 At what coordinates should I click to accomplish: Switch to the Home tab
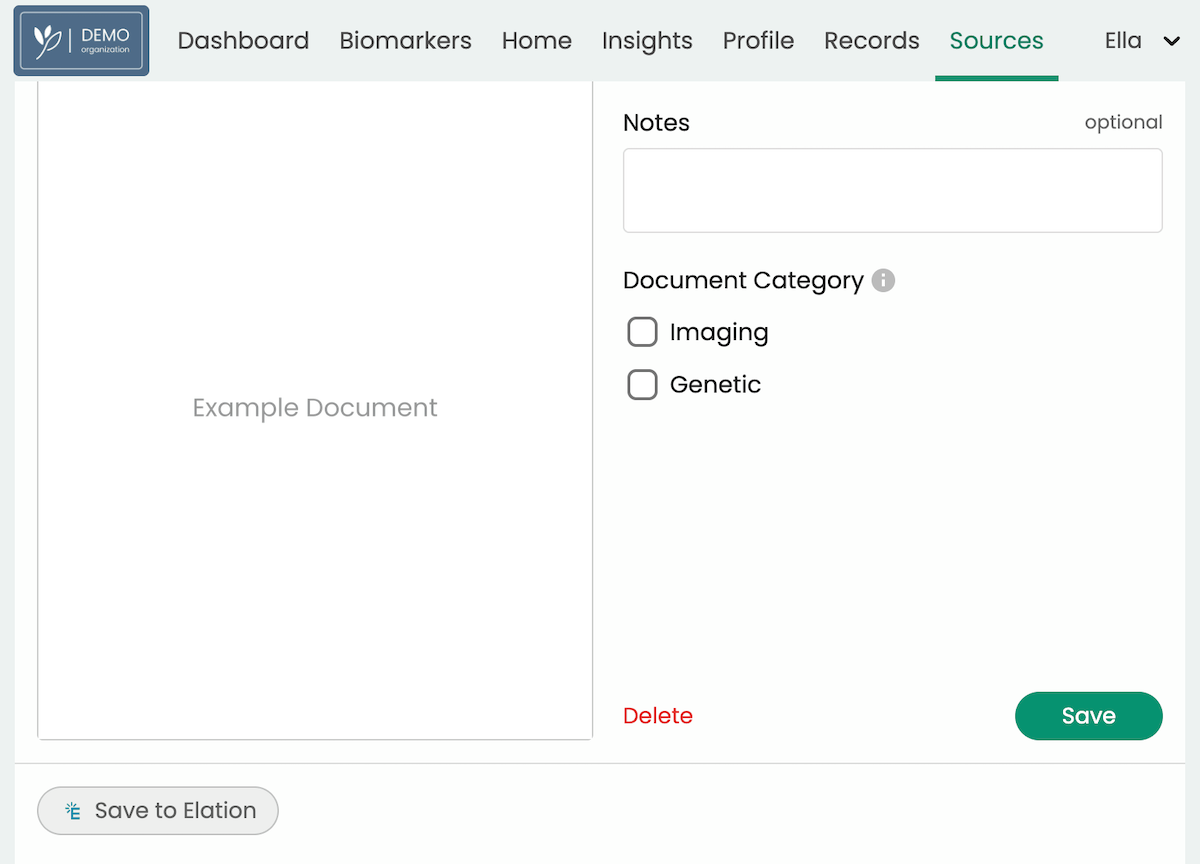[x=537, y=41]
